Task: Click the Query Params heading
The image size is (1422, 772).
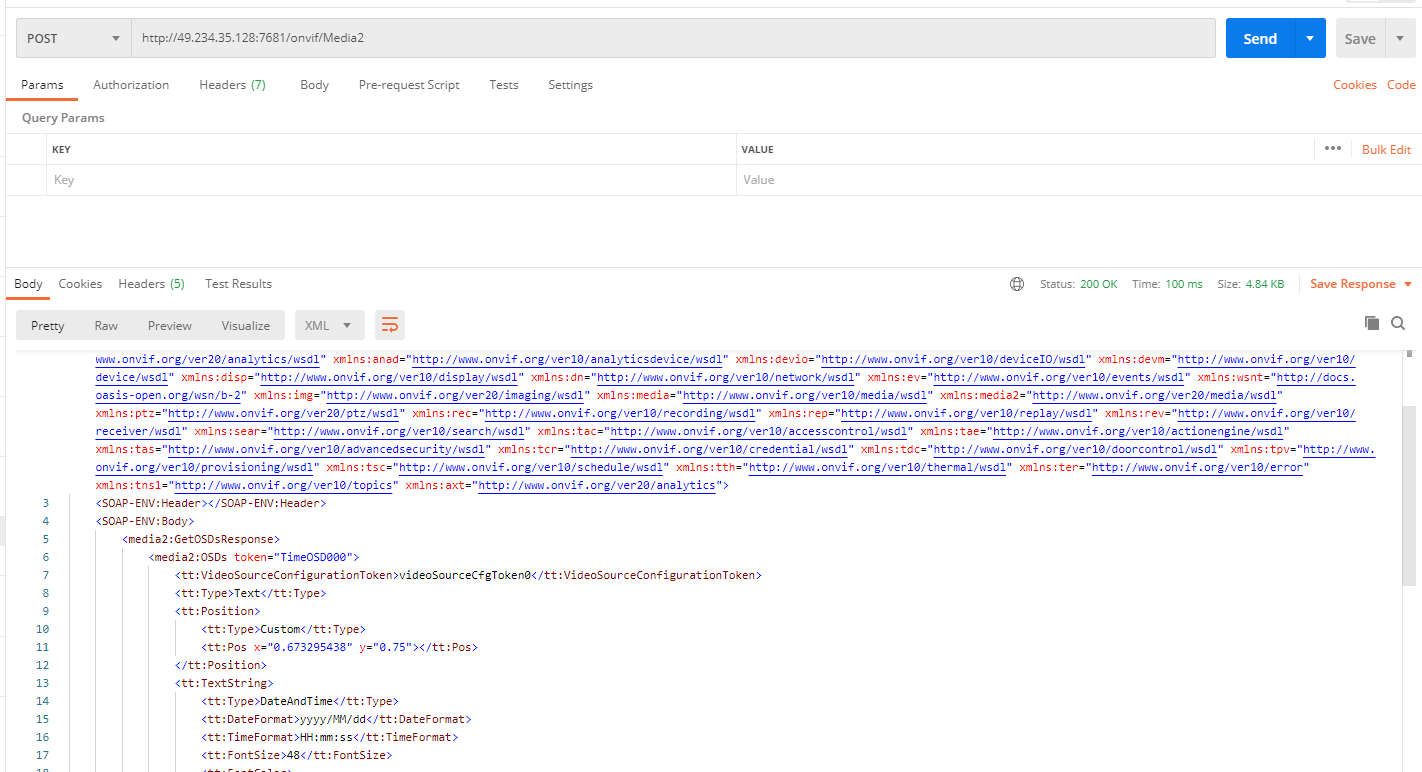Action: (x=63, y=118)
